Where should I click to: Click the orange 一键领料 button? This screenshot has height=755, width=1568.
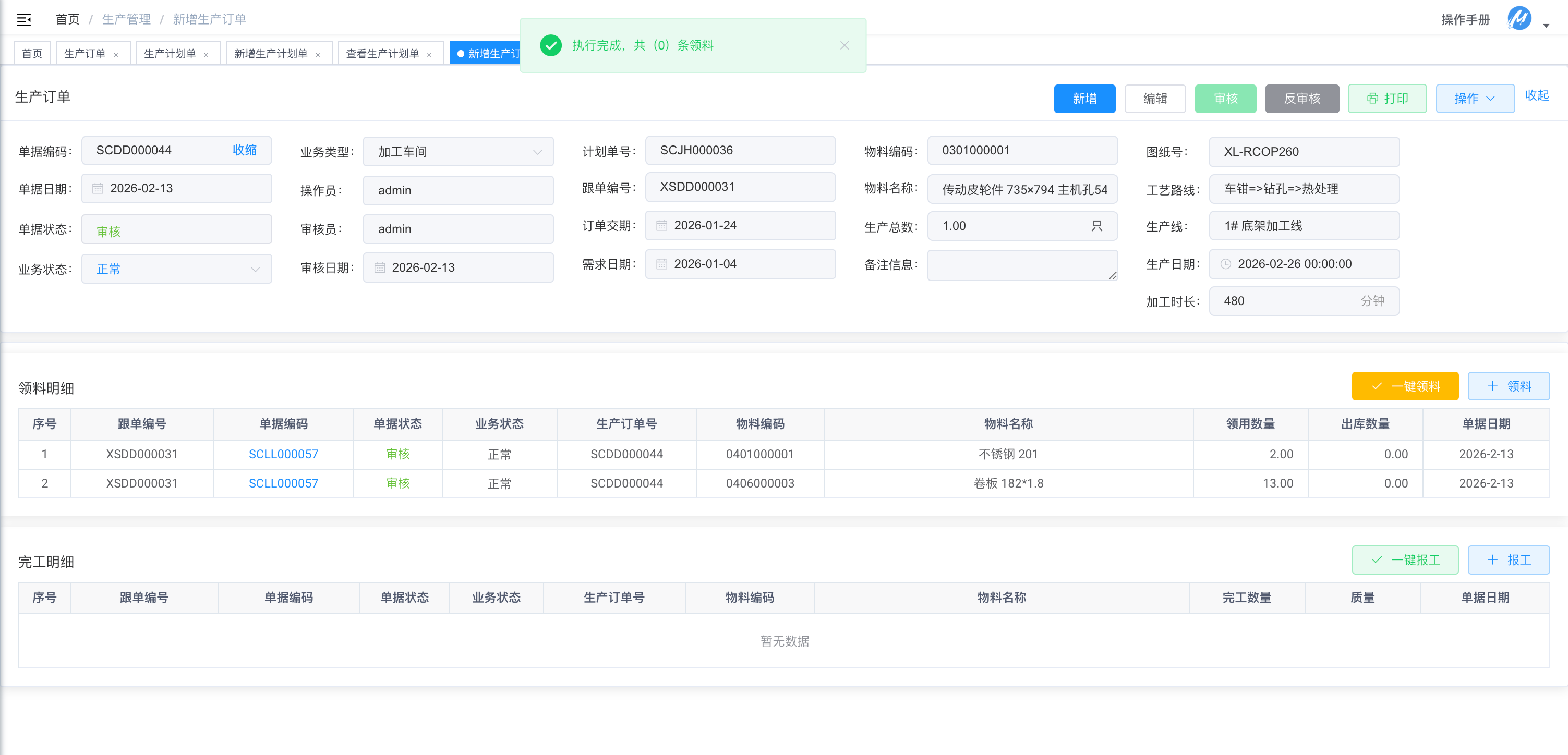point(1404,386)
